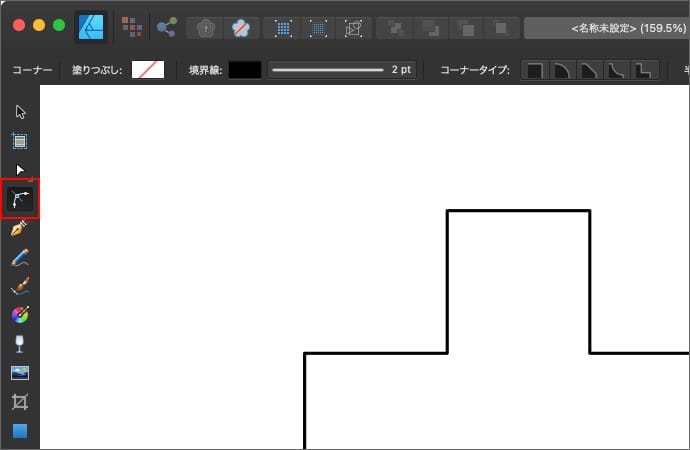Open the 2 pt stroke width control
This screenshot has width=690, height=450.
coord(342,70)
